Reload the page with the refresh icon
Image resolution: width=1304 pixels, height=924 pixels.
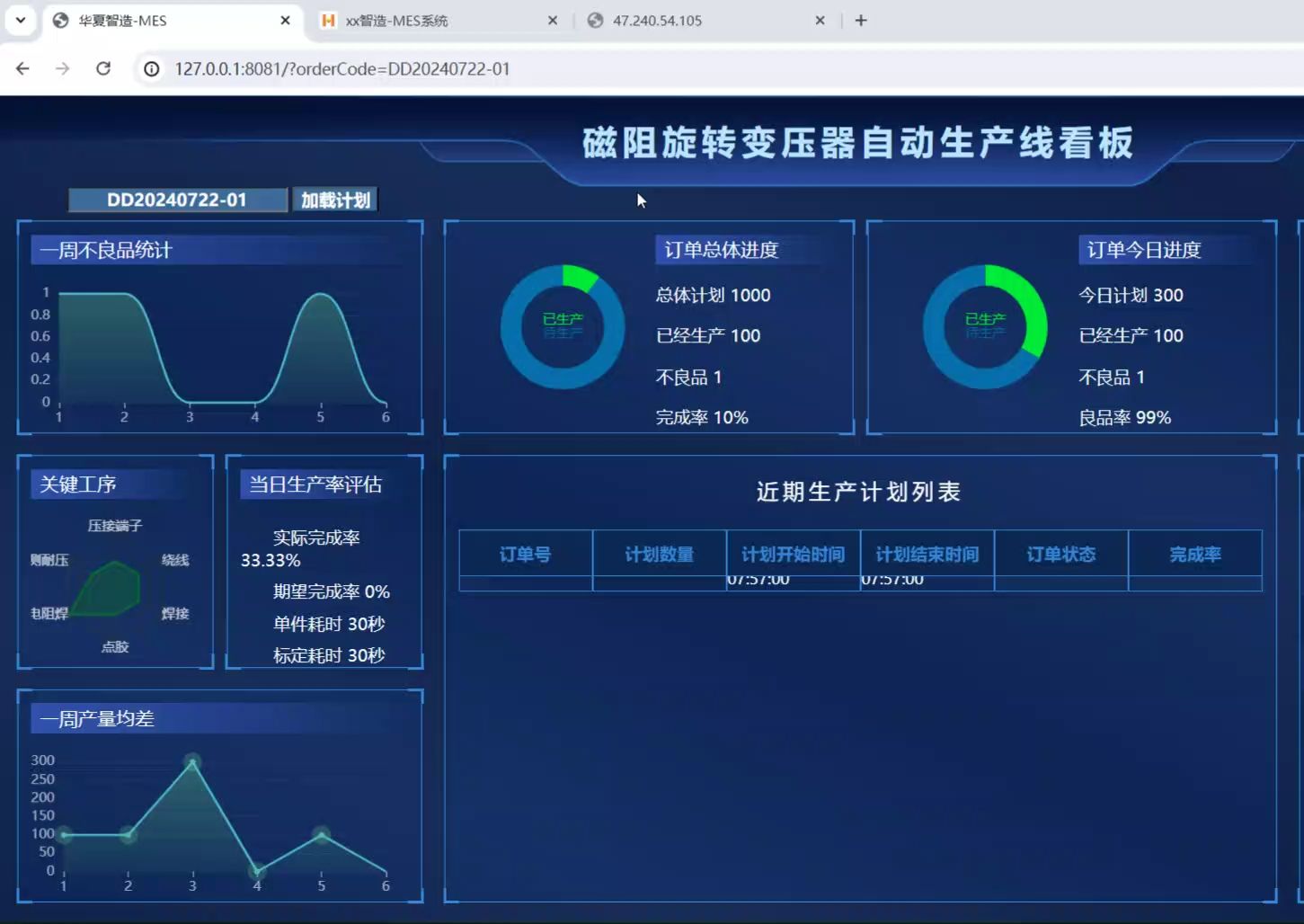tap(103, 69)
